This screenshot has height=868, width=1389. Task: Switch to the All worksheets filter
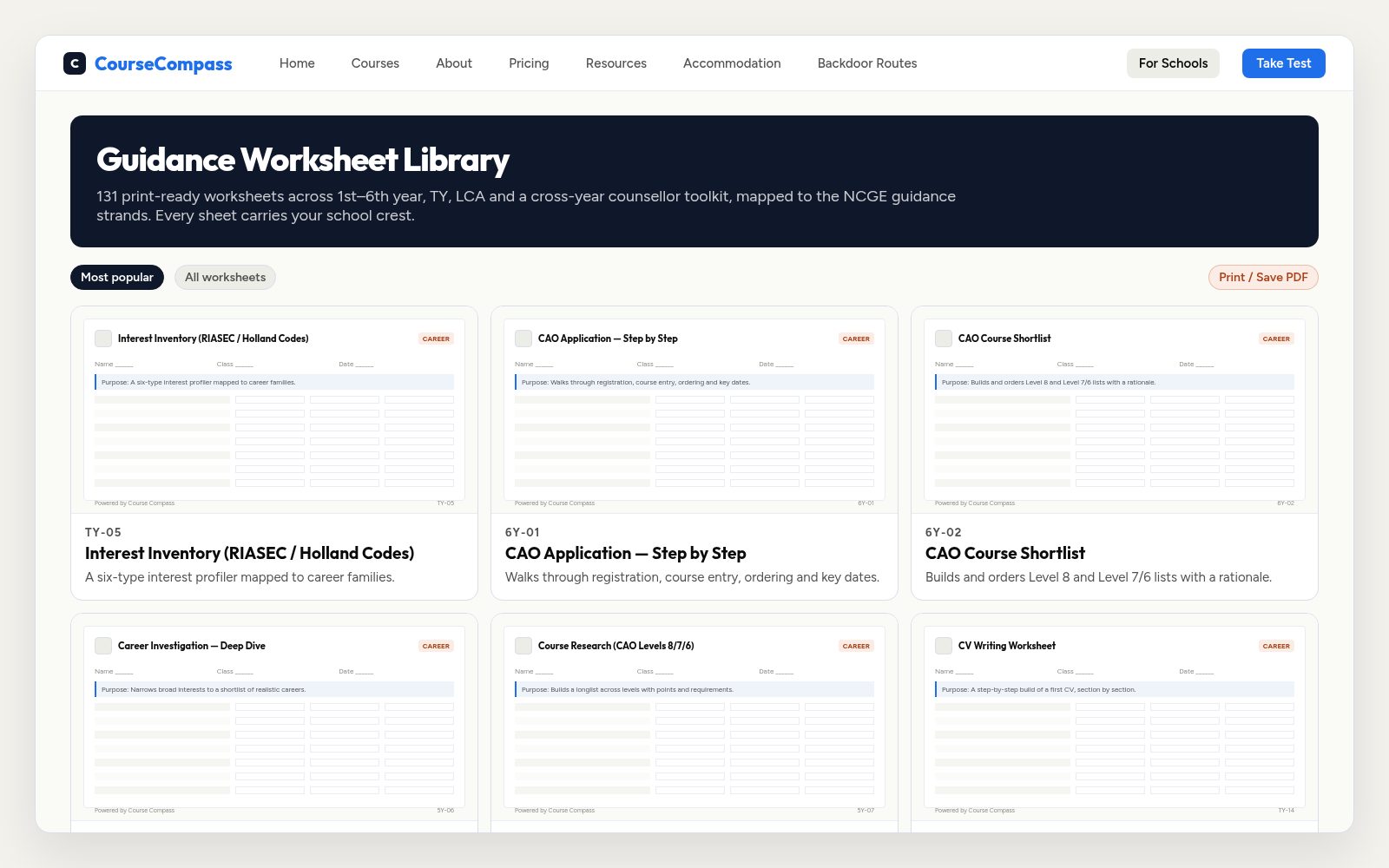coord(225,277)
